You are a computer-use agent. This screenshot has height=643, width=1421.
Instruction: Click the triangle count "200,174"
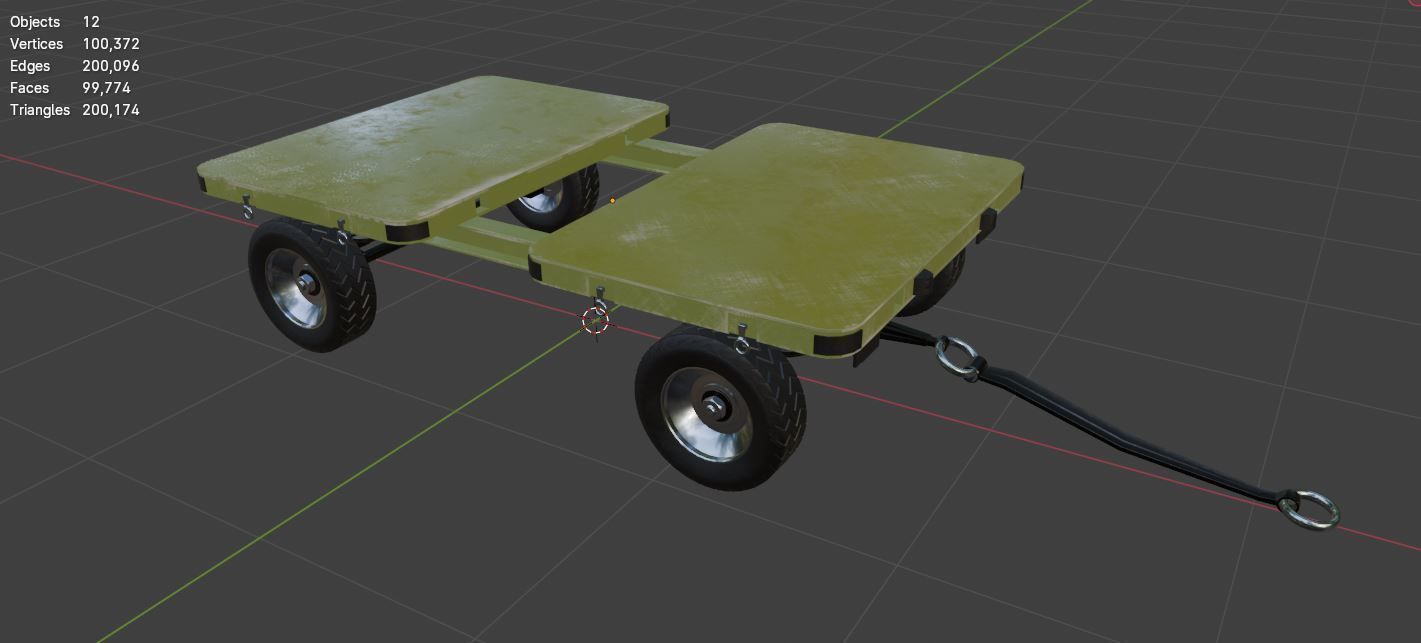tap(111, 110)
